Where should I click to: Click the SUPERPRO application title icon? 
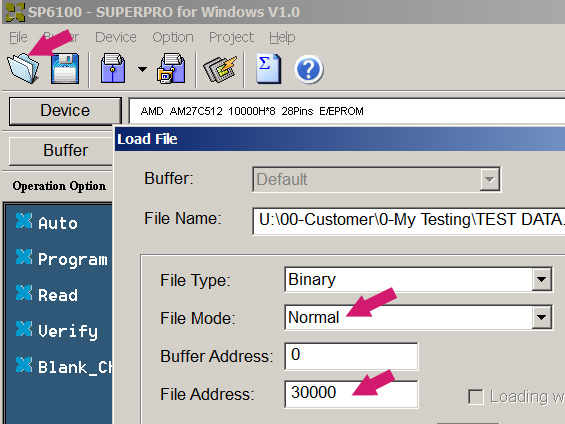15,12
